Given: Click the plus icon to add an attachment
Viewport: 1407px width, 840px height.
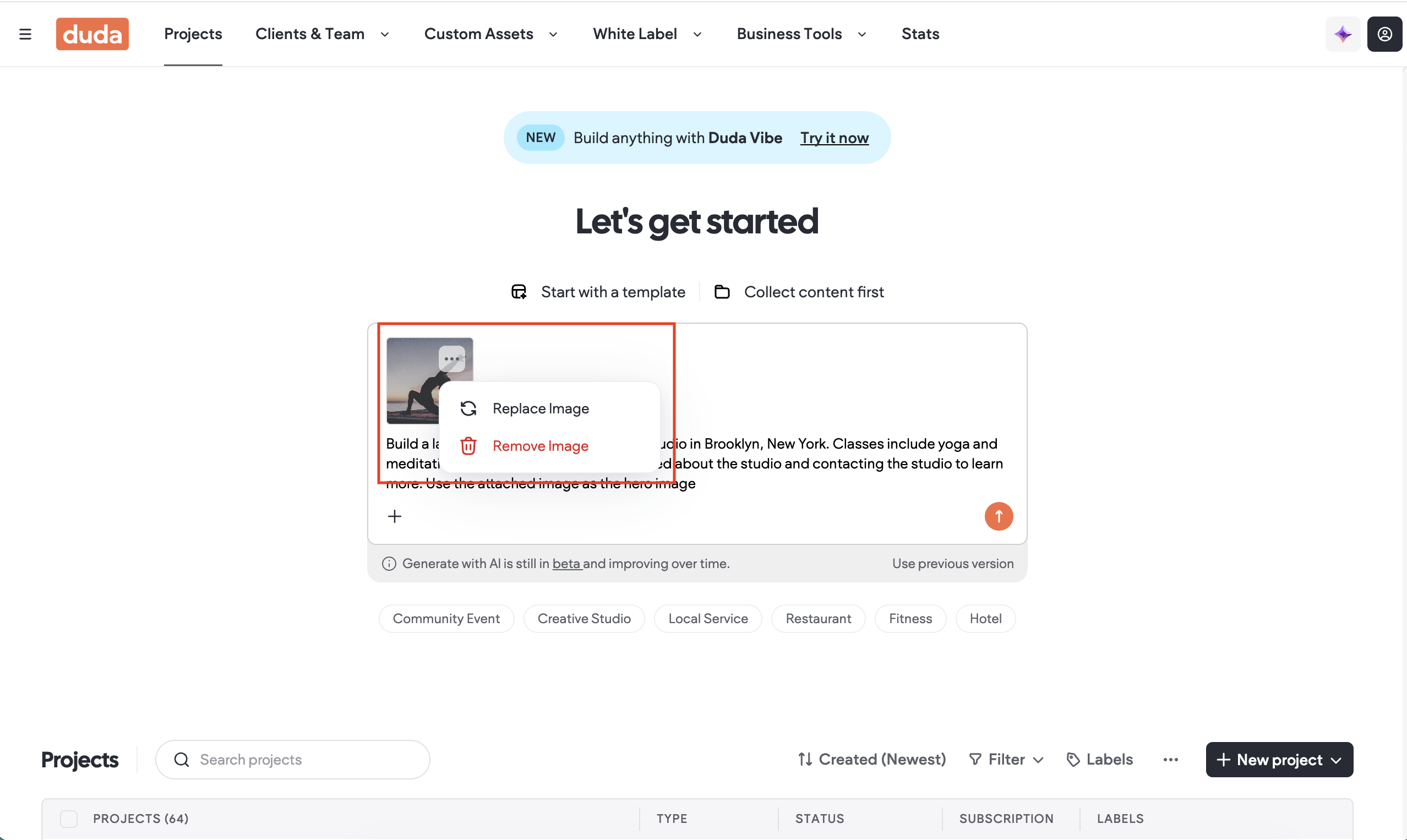Looking at the screenshot, I should (395, 516).
